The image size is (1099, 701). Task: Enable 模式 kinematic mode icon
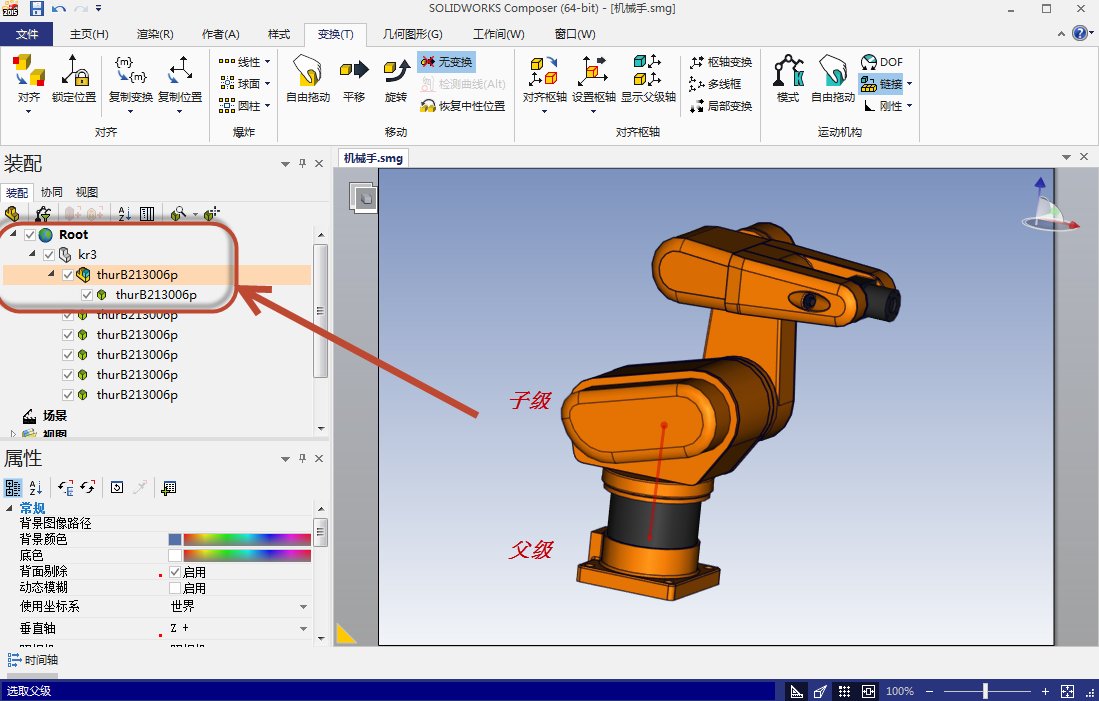788,79
